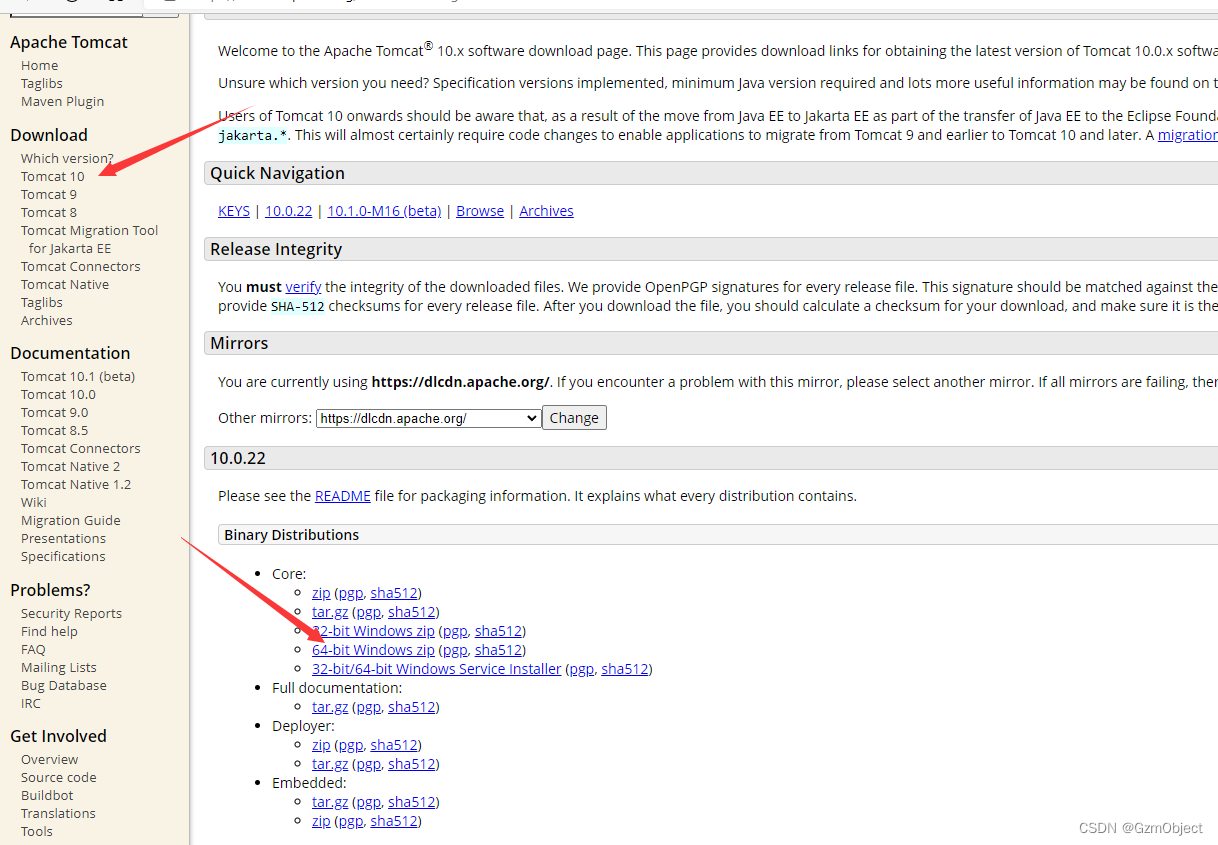This screenshot has width=1218, height=845.
Task: Open the Migration Guide link
Action: (71, 520)
